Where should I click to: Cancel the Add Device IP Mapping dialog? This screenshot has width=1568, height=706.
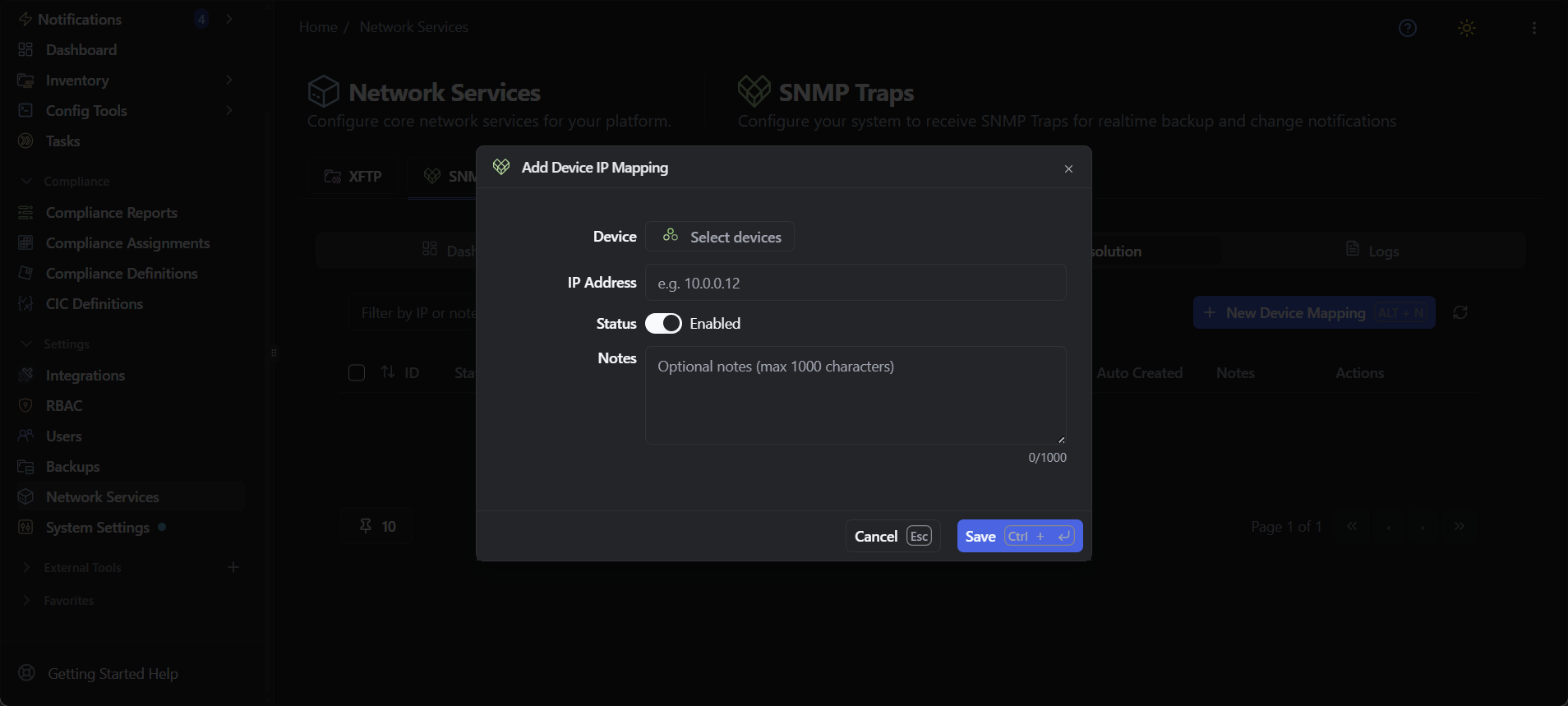893,536
